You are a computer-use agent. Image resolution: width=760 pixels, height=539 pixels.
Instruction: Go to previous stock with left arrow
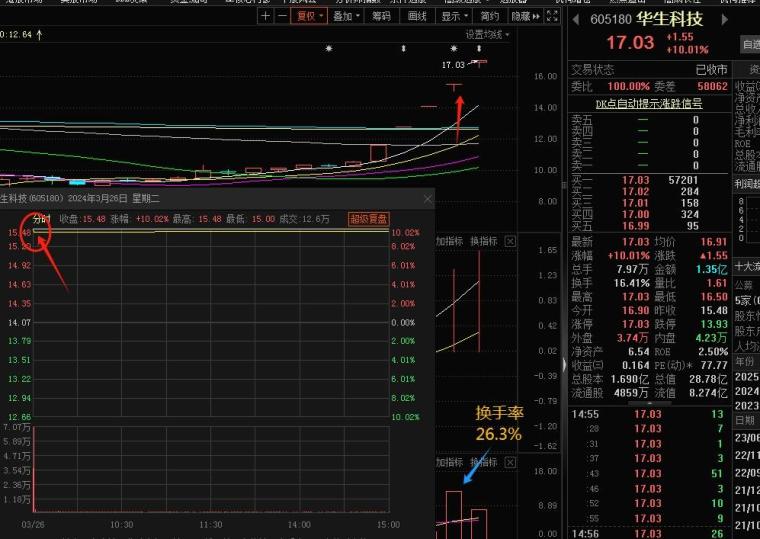coord(576,19)
